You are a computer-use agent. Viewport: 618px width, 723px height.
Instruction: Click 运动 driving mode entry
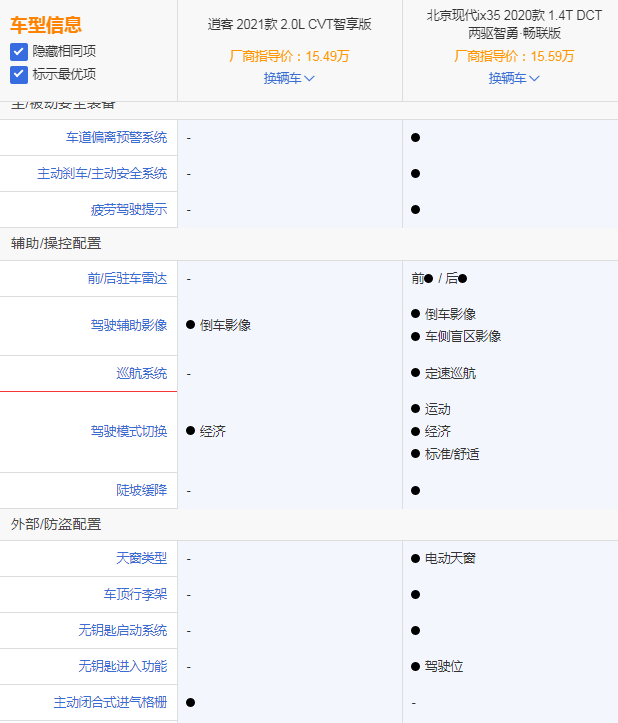click(438, 409)
